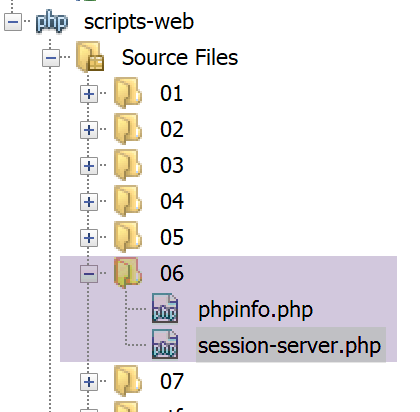Screen dimensions: 420x412
Task: Collapse the open 06 folder
Action: click(89, 274)
